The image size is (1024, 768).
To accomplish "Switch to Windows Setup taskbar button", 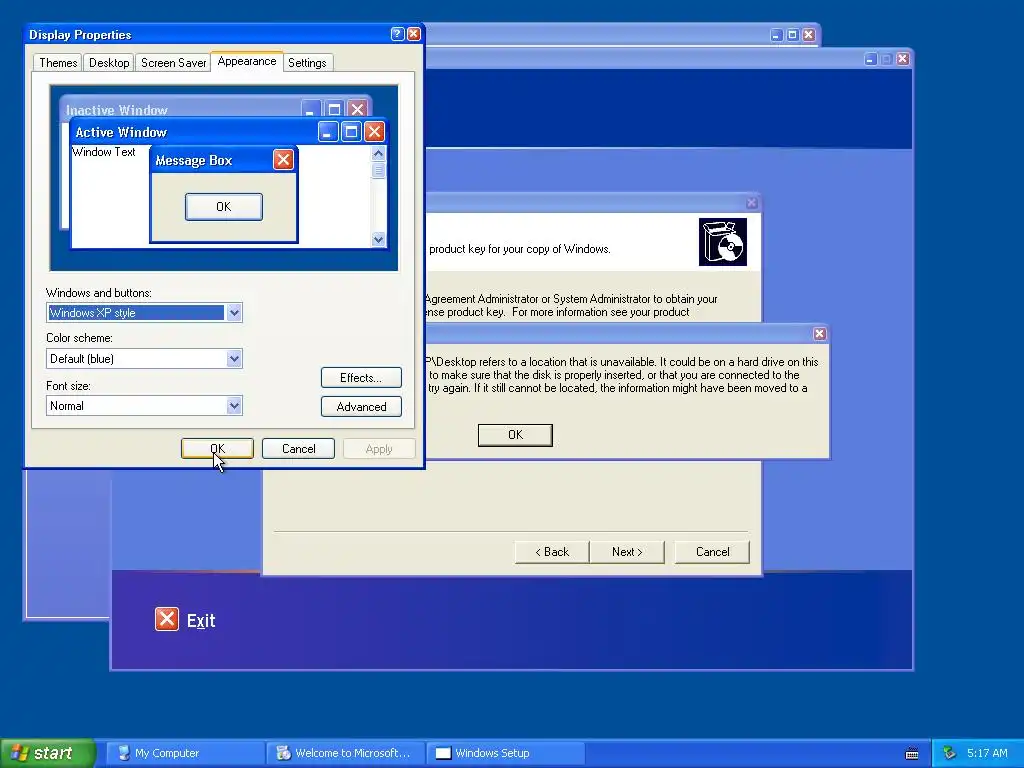I will tap(505, 753).
